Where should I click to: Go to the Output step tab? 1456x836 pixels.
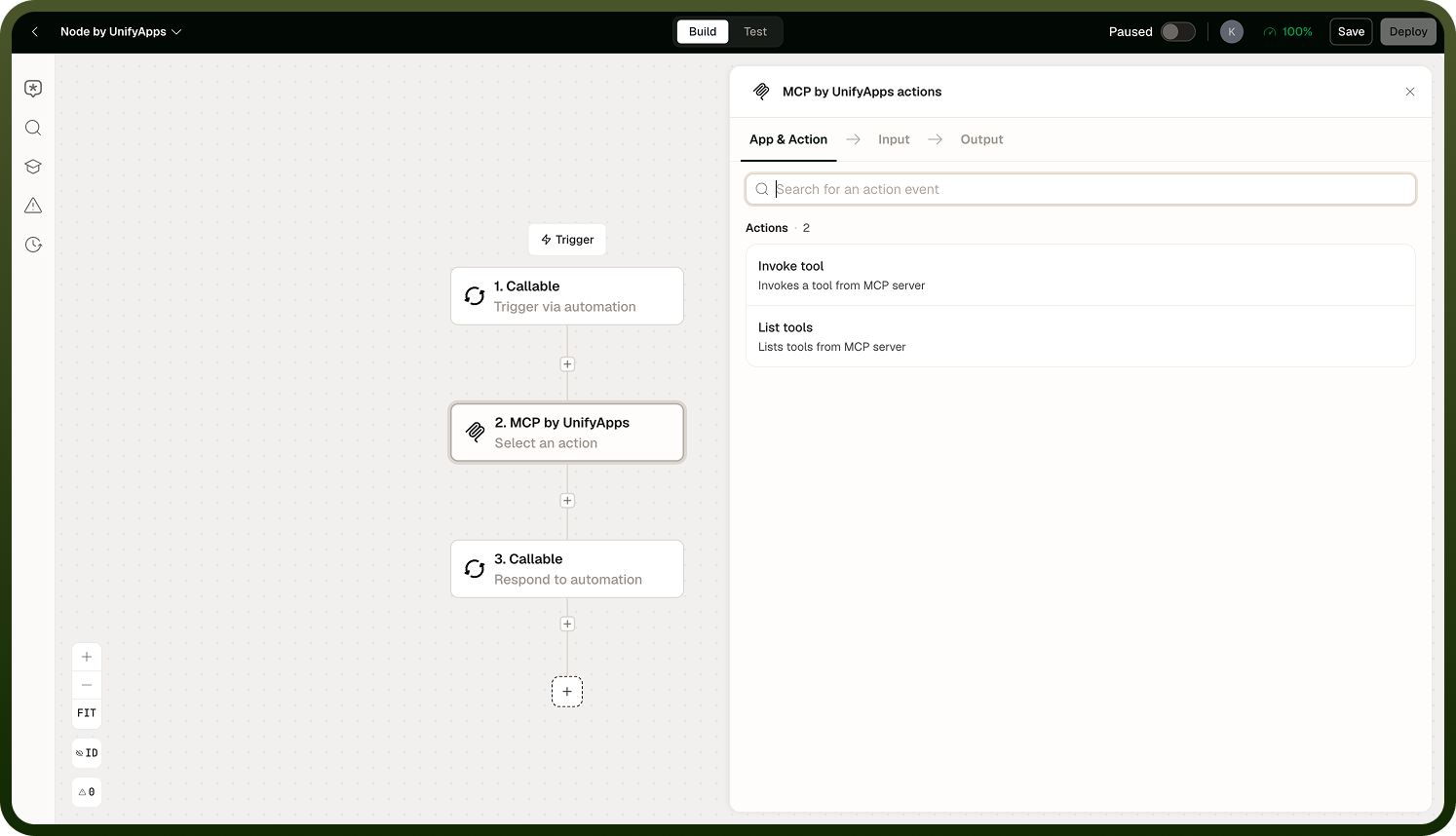pyautogui.click(x=981, y=139)
